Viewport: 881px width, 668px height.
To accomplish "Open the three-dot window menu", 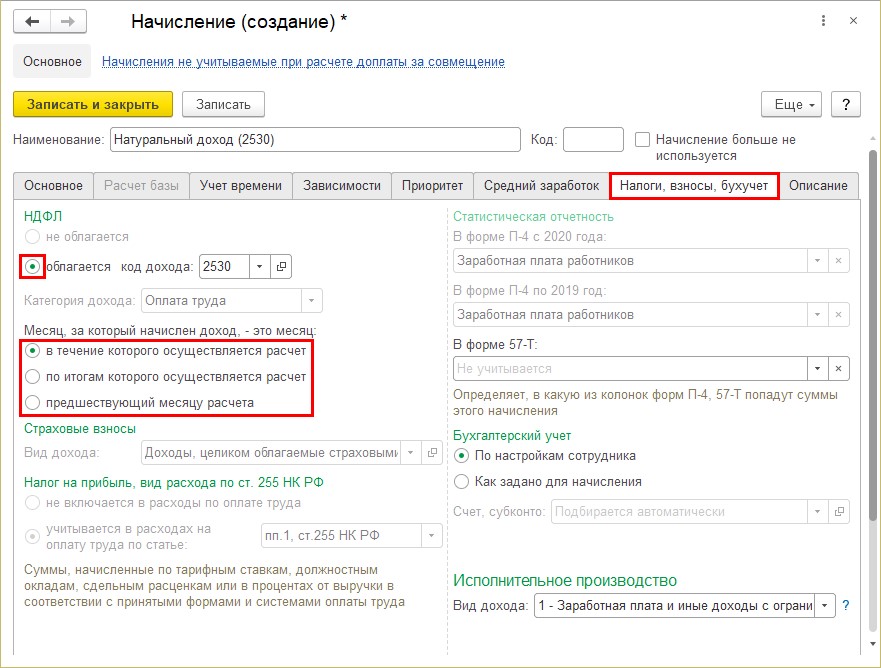I will click(823, 21).
